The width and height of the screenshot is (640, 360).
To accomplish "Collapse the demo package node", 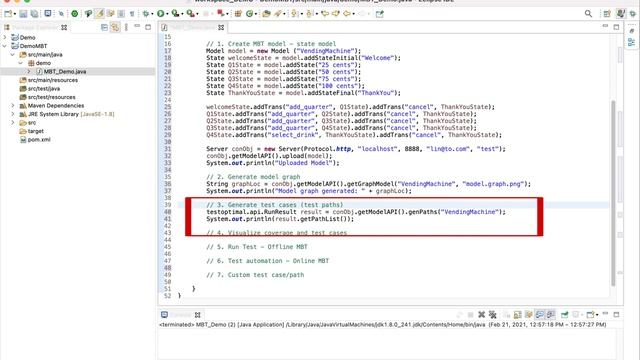I will coord(21,63).
